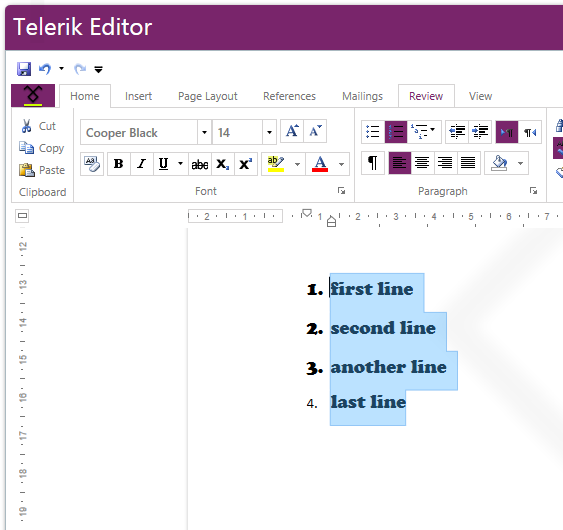
Task: Toggle Underline formatting
Action: (x=164, y=164)
